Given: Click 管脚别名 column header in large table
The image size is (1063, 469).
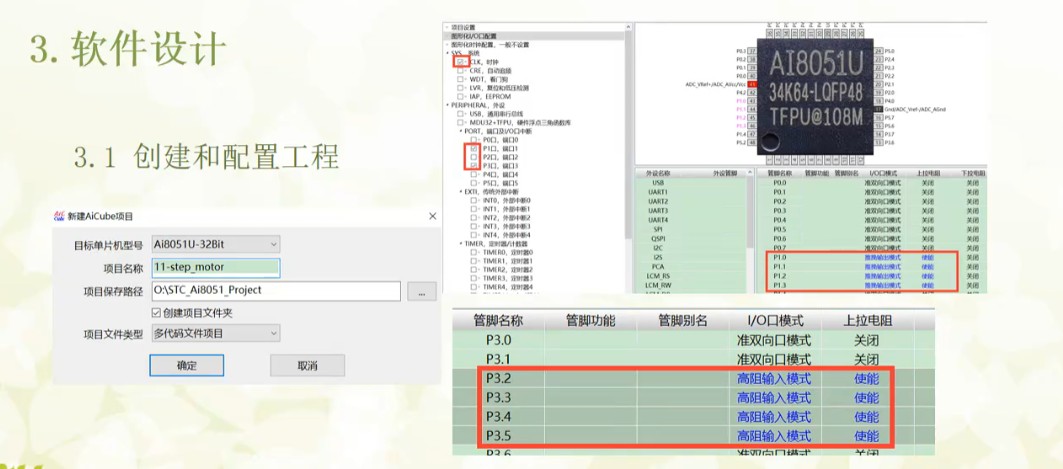Looking at the screenshot, I should [683, 321].
